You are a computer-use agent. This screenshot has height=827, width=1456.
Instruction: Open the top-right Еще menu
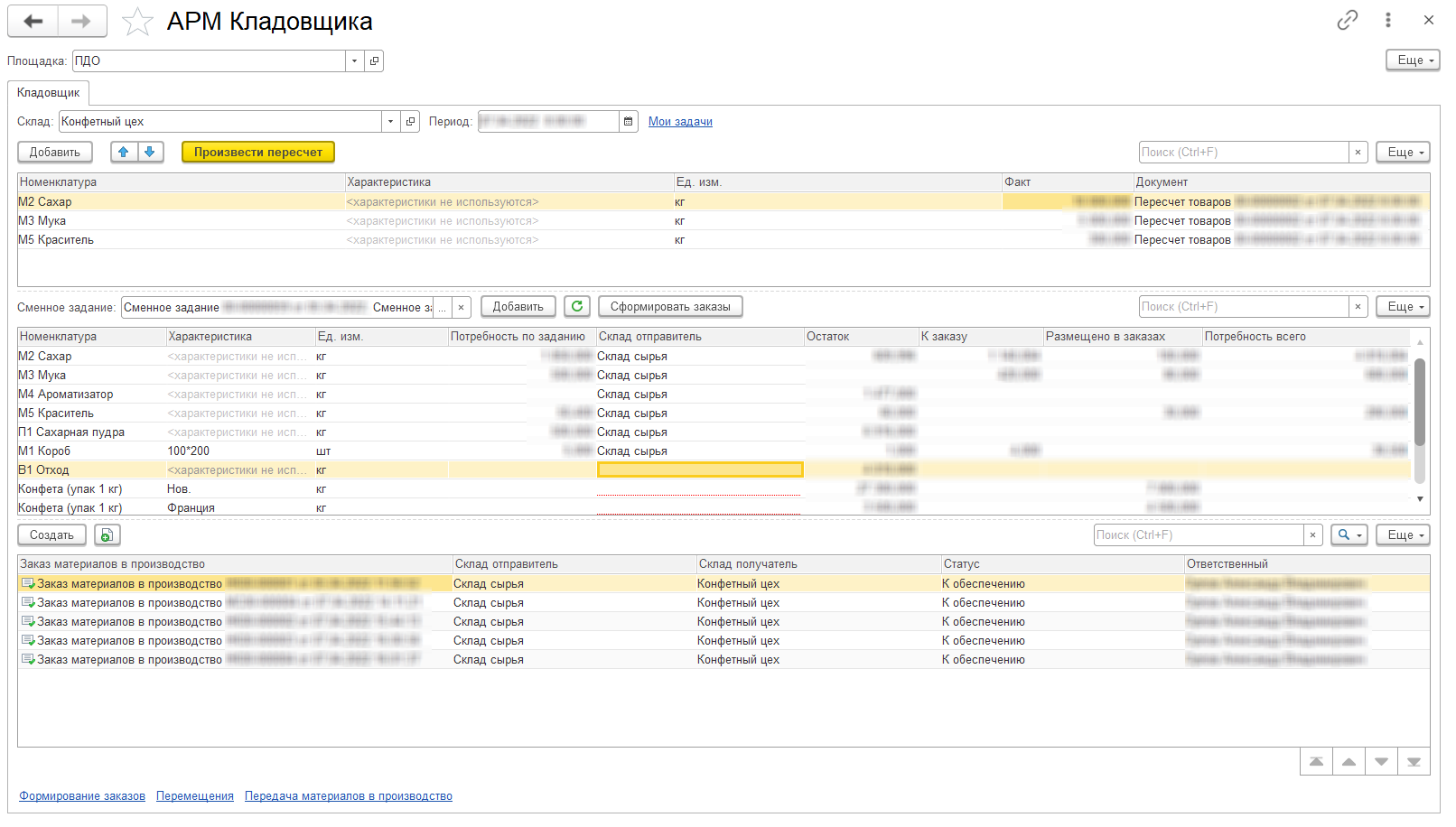pyautogui.click(x=1413, y=60)
